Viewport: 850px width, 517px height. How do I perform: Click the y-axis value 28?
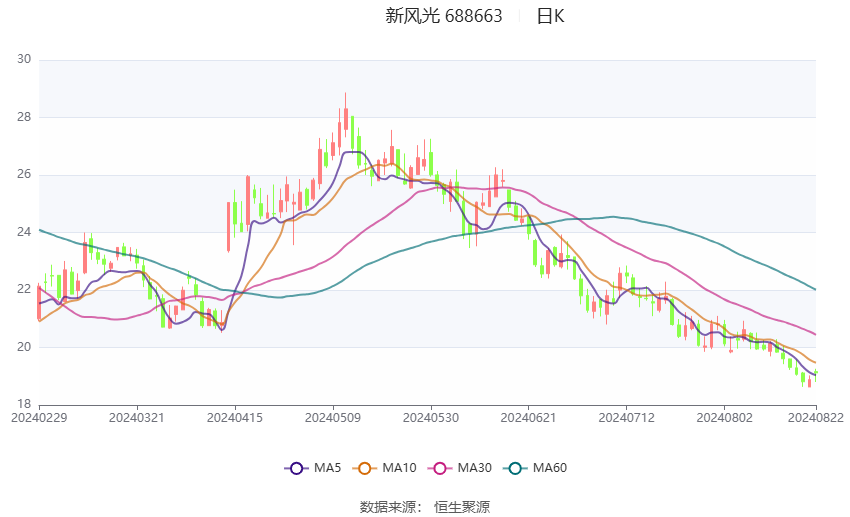(x=24, y=117)
